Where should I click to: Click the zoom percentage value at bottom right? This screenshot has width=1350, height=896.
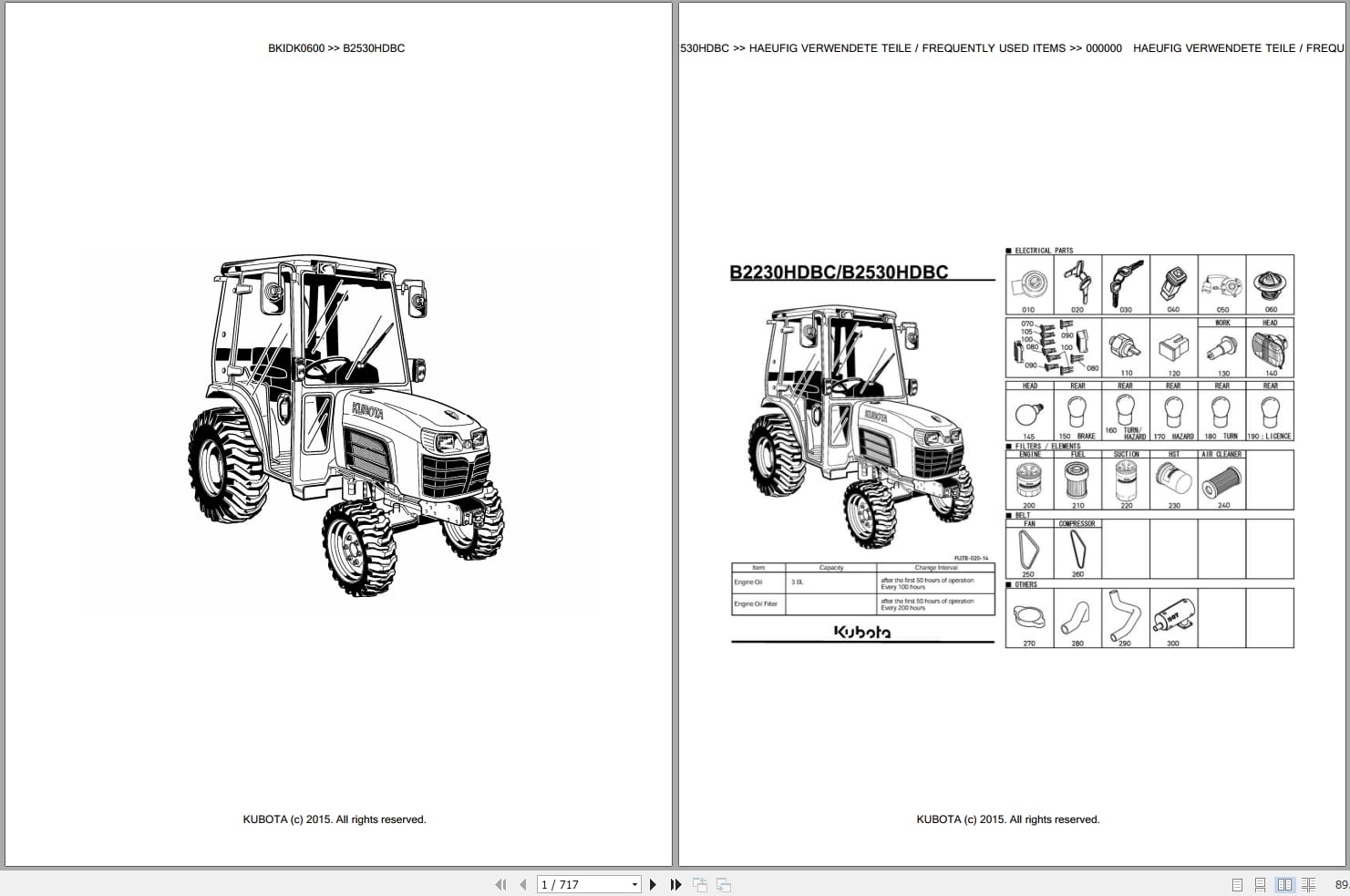point(1342,884)
